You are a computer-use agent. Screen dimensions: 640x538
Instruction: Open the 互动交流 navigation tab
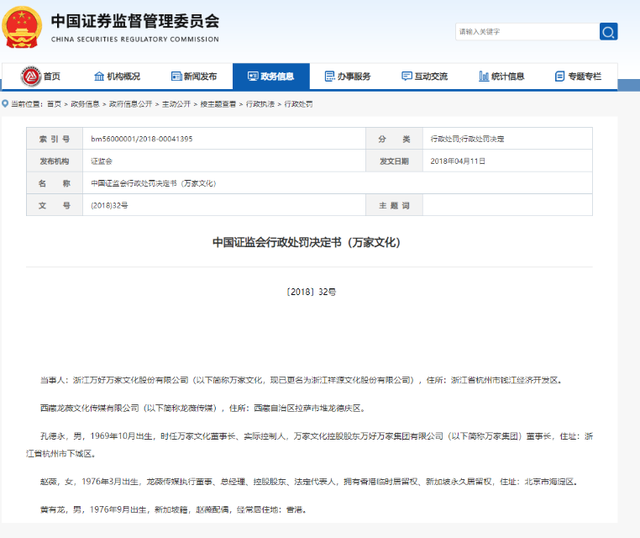point(425,76)
